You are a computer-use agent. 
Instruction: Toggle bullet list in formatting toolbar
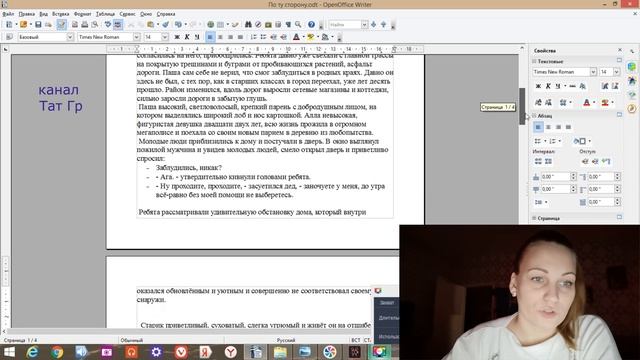coord(263,37)
